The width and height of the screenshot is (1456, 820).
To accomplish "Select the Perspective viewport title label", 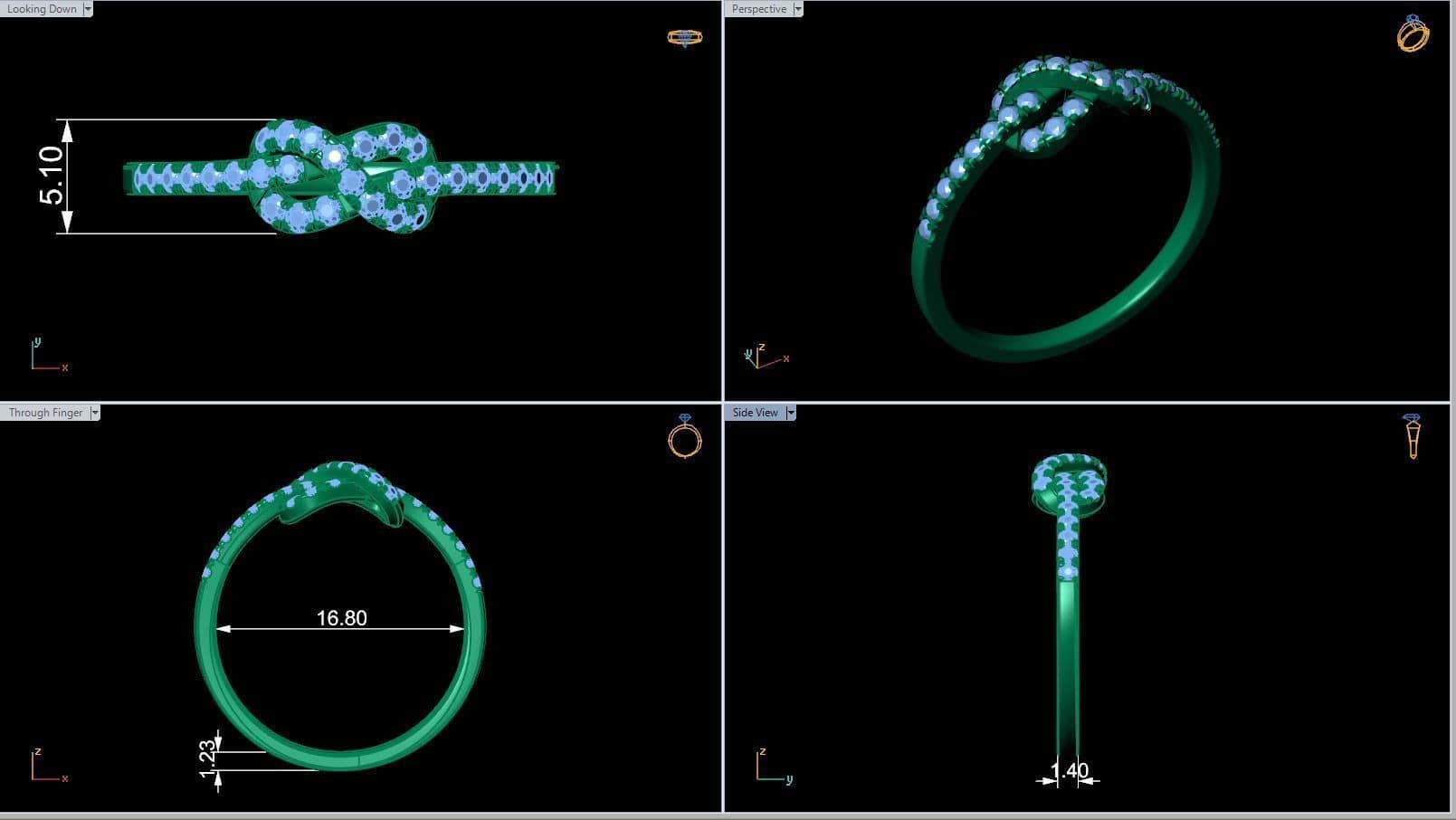I will click(758, 9).
